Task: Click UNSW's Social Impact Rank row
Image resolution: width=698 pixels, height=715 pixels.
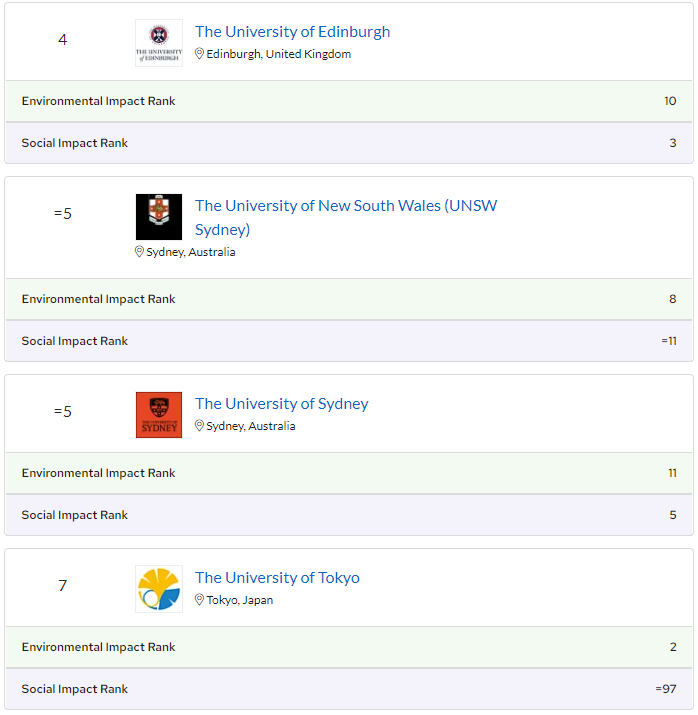Action: coord(348,341)
